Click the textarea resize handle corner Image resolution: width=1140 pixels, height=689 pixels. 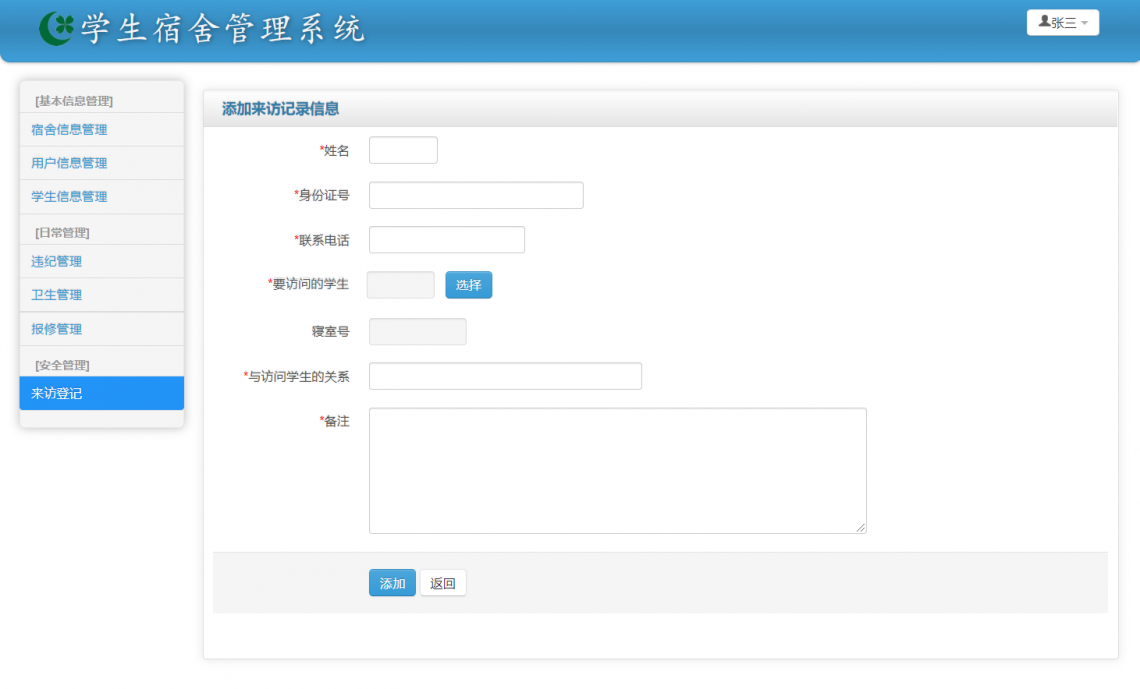tap(861, 528)
